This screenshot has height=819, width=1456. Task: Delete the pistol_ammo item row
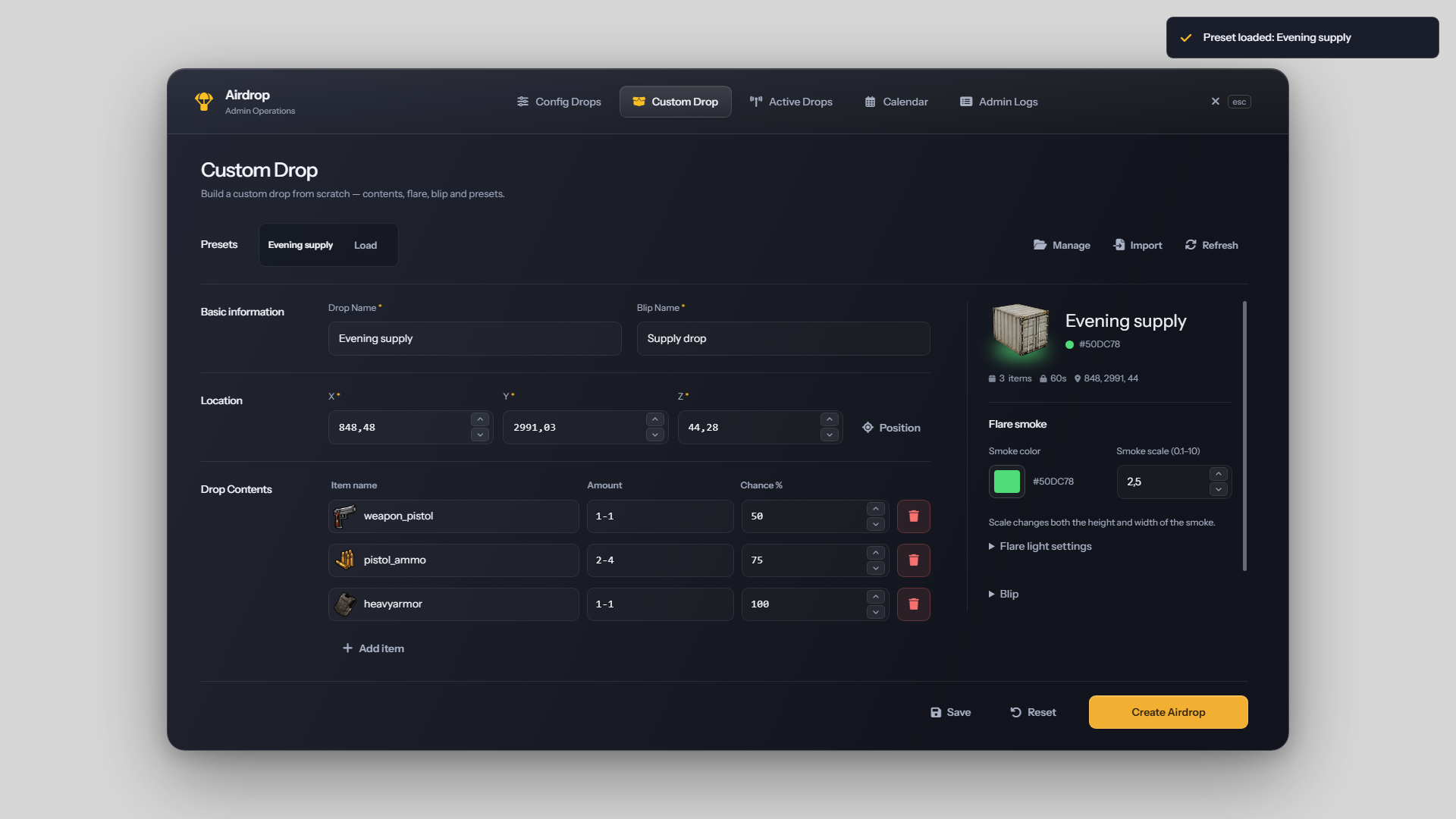coord(913,560)
